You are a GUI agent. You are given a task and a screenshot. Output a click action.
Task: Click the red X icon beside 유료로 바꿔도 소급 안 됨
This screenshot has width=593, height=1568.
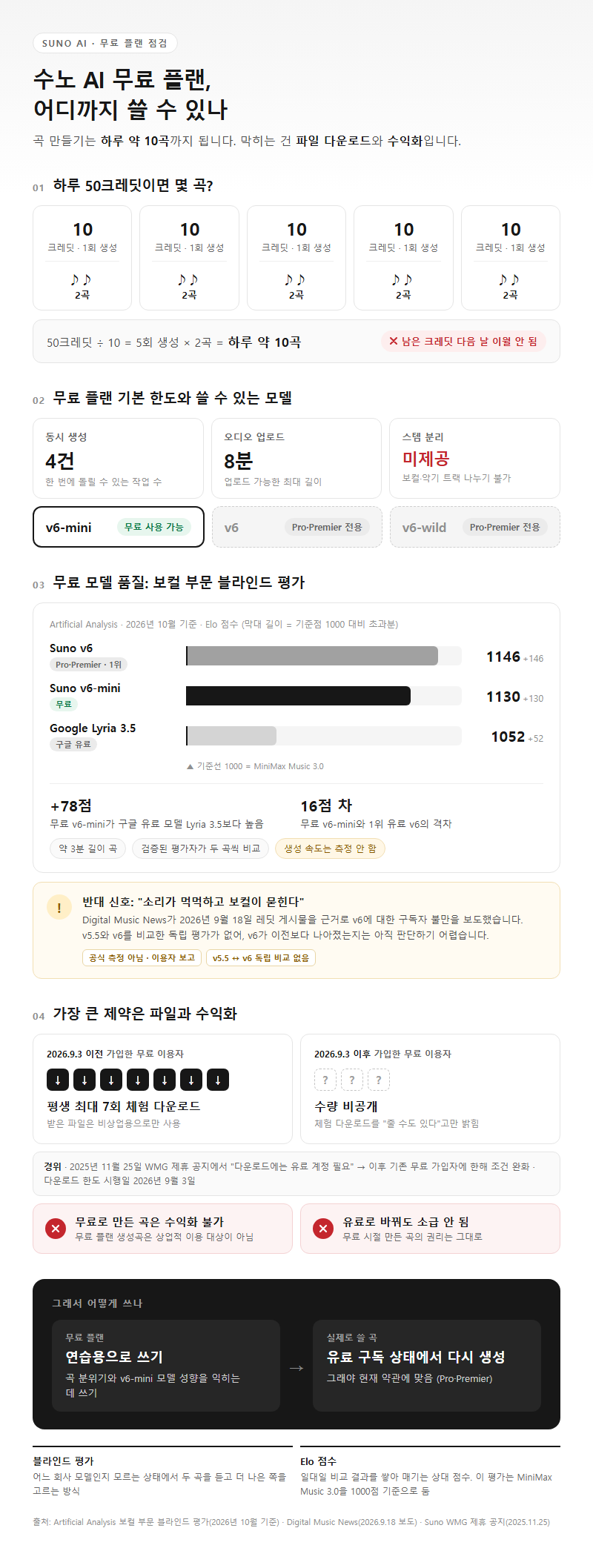click(323, 1229)
